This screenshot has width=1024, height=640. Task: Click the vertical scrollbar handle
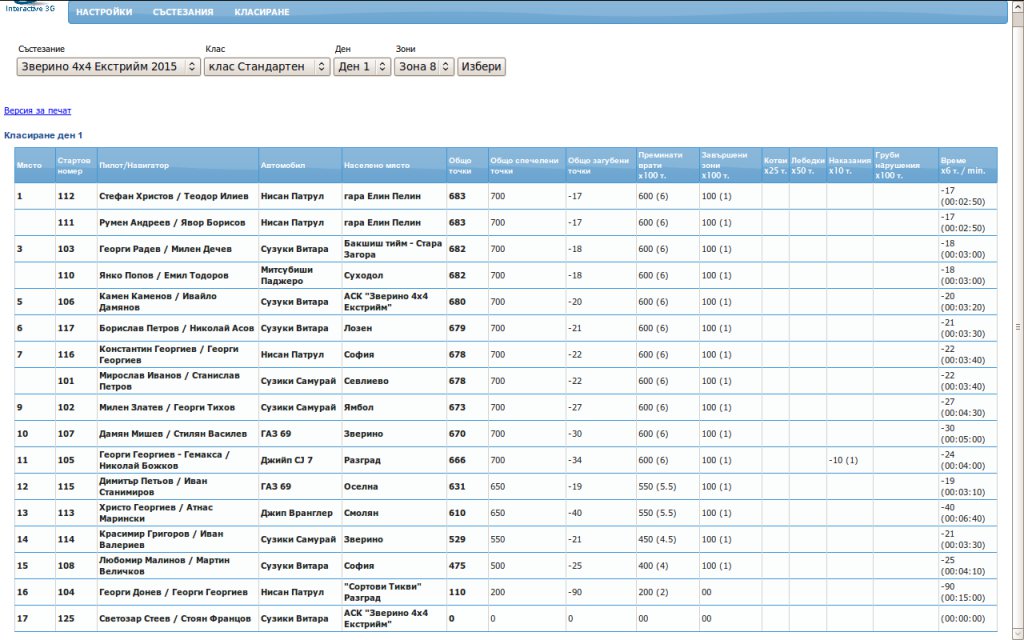click(1018, 325)
